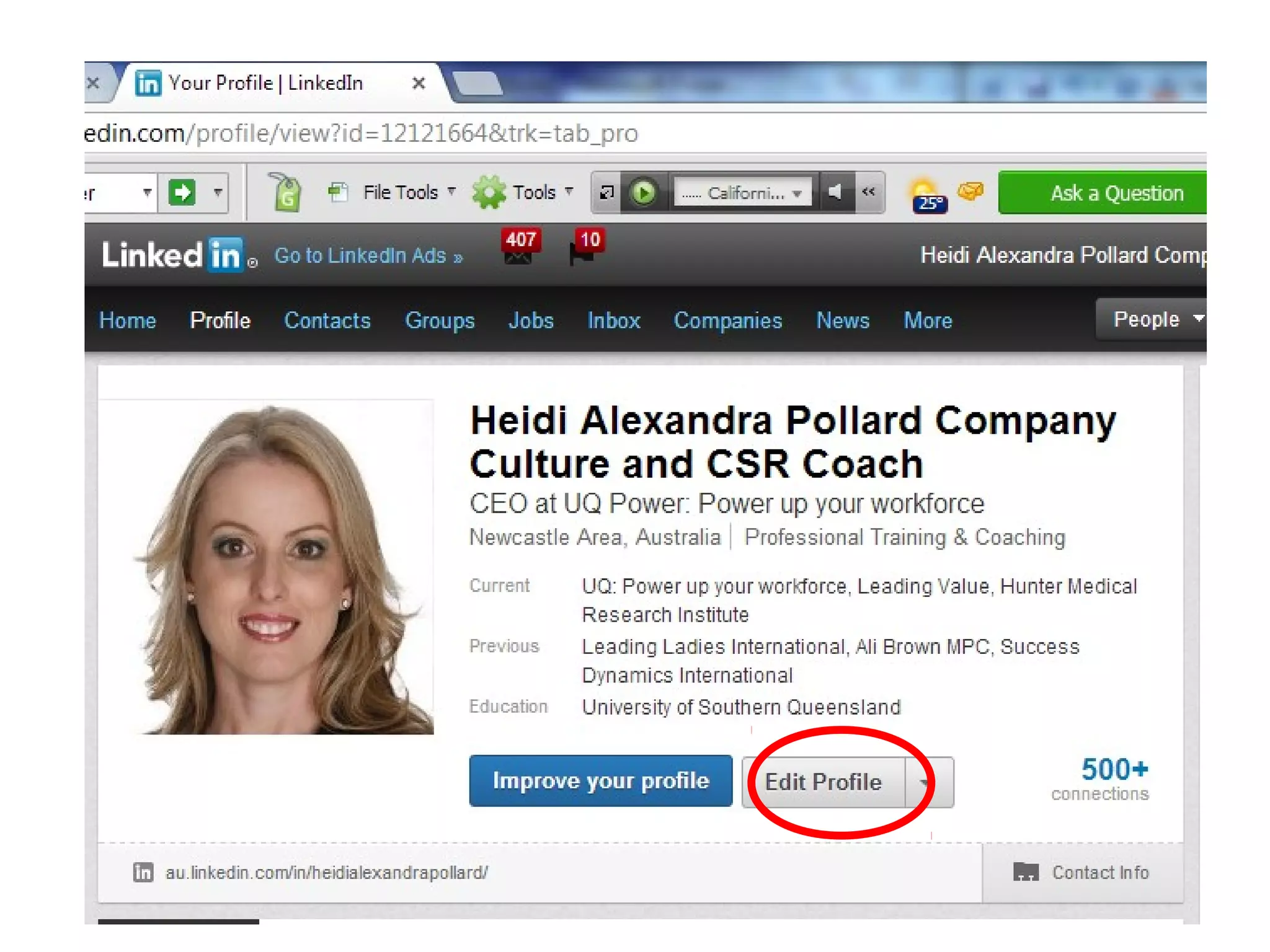Image resolution: width=1270 pixels, height=952 pixels.
Task: Collapse player with double-arrow button
Action: pyautogui.click(x=869, y=193)
